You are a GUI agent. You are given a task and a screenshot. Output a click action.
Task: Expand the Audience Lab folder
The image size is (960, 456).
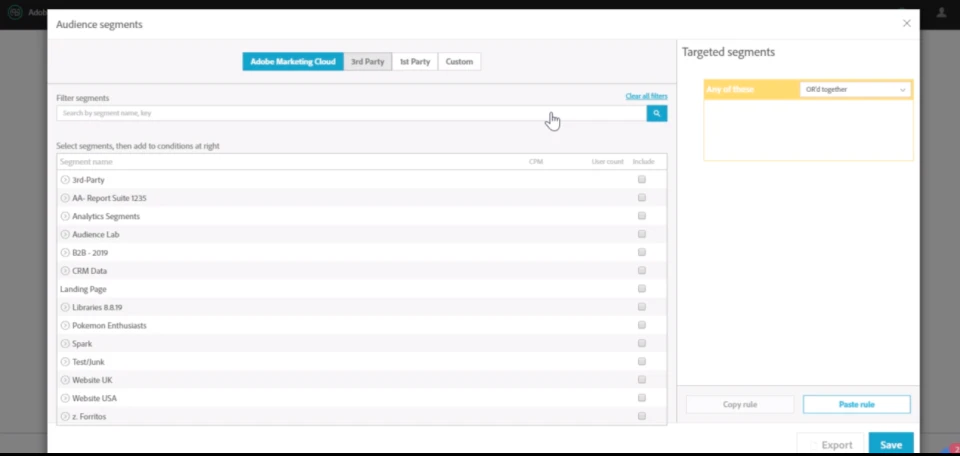(65, 234)
